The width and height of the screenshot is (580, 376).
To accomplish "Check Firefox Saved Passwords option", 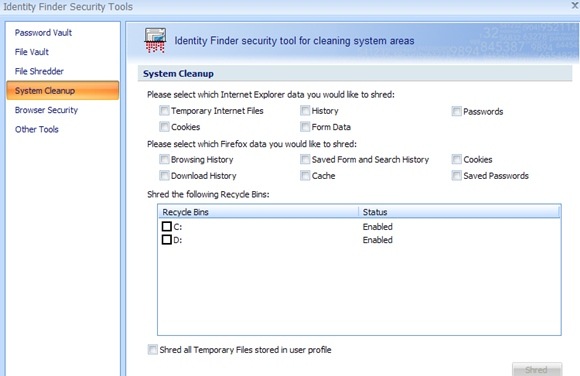I will click(456, 176).
